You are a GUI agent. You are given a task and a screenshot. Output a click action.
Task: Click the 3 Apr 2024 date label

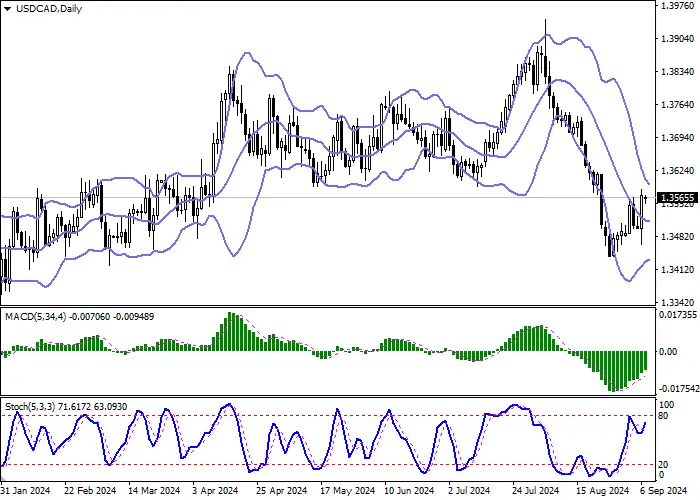(x=217, y=490)
